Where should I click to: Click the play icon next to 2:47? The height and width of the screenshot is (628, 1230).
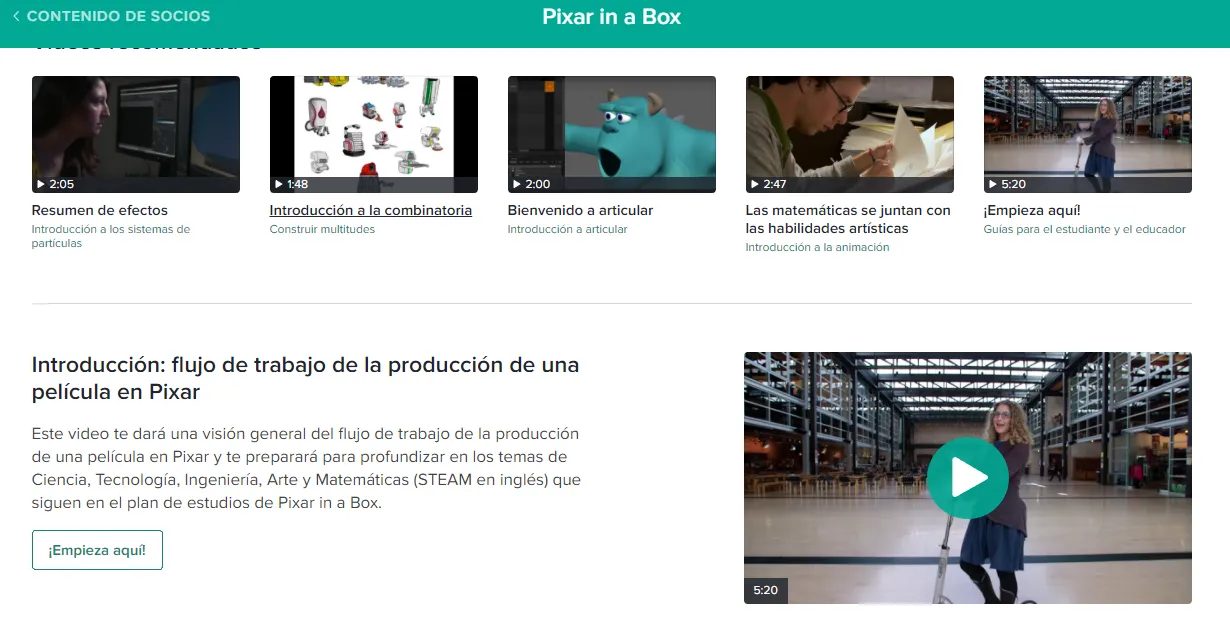(755, 184)
